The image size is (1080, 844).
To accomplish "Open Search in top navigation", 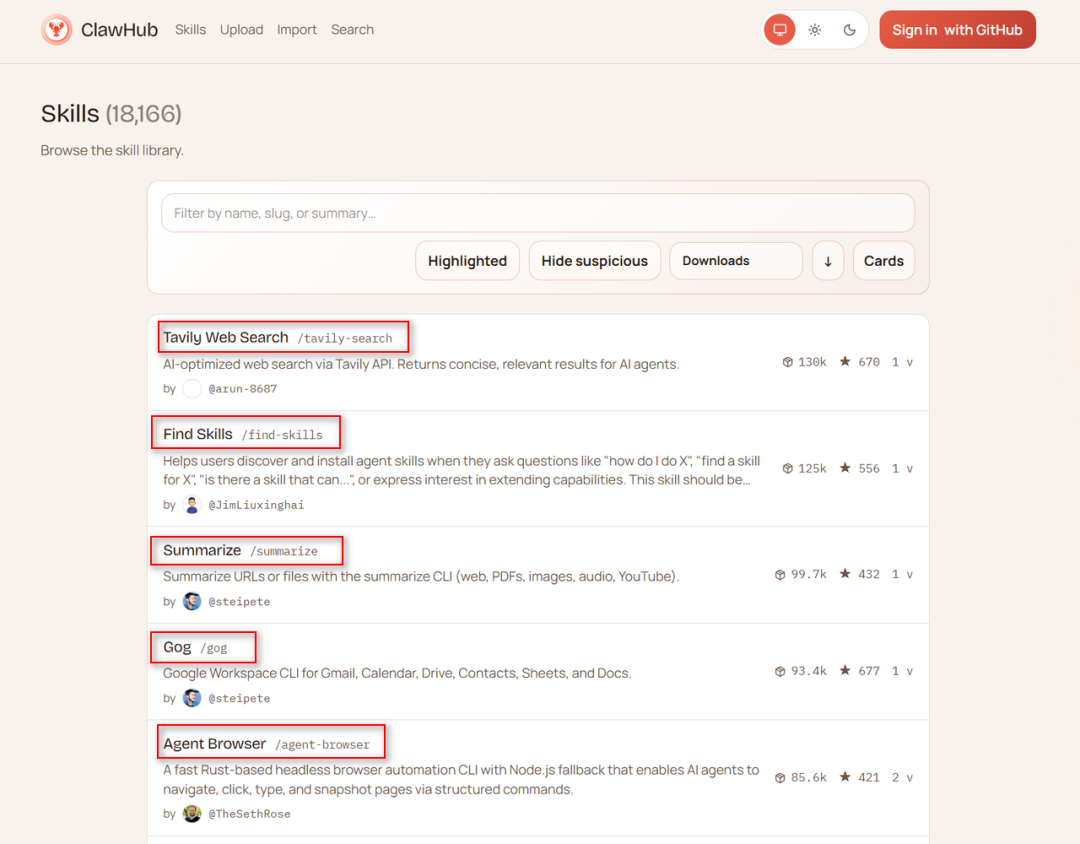I will point(352,30).
